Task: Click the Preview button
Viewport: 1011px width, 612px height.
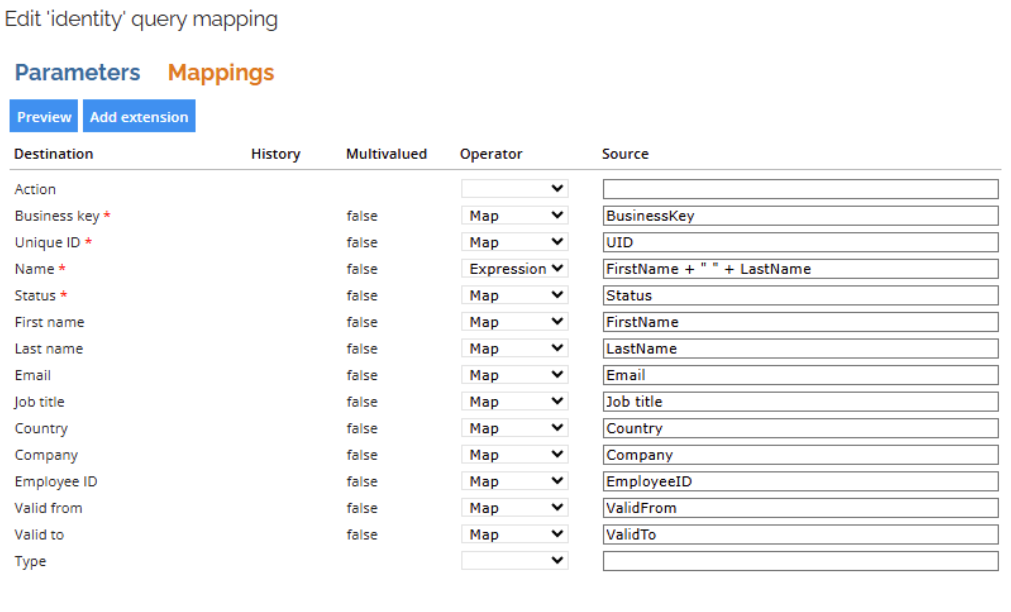Action: tap(44, 116)
